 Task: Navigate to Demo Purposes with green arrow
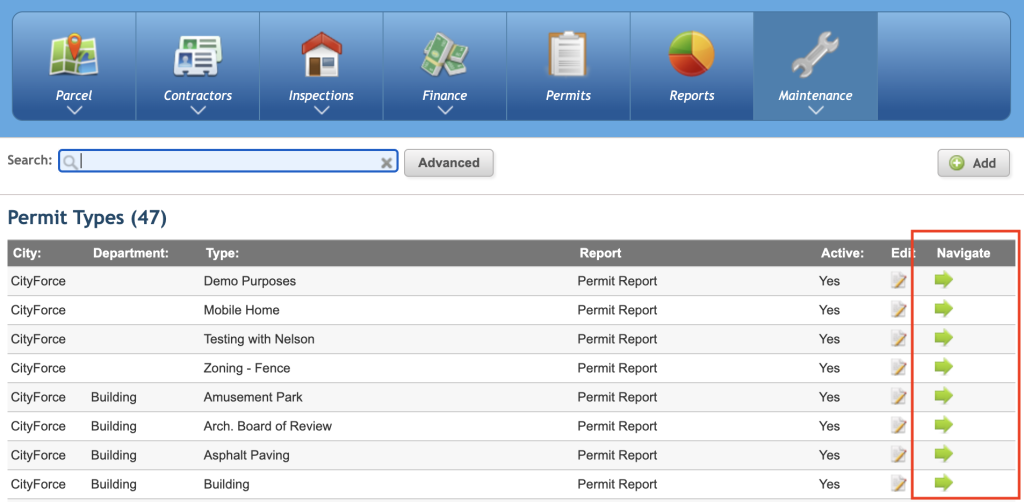point(944,280)
